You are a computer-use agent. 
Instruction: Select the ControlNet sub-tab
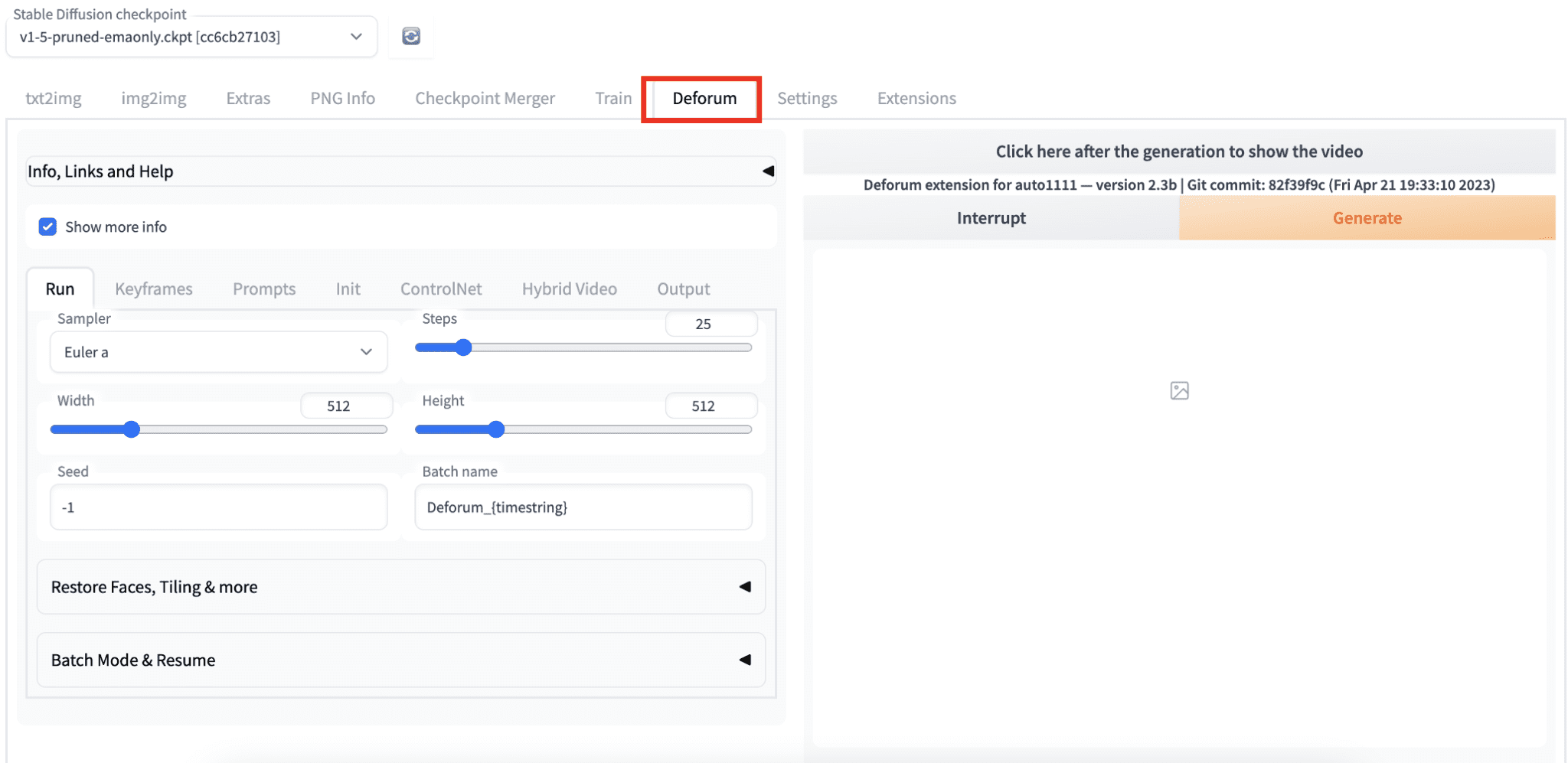[441, 289]
